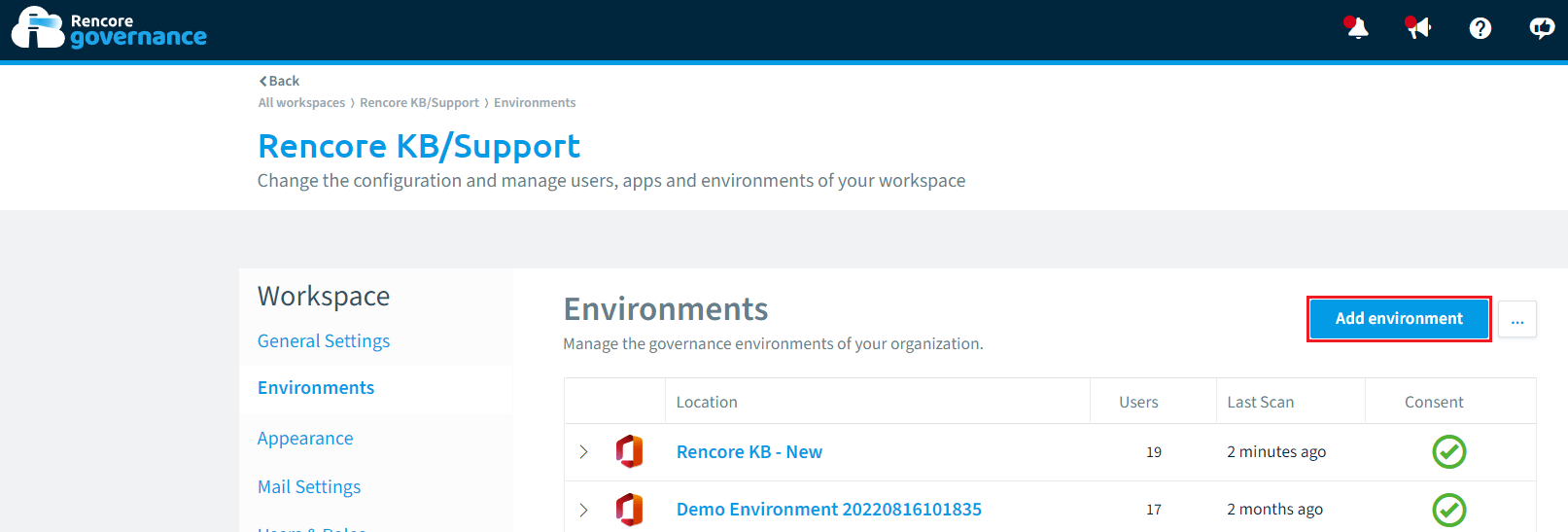
Task: Sort by the Location column header
Action: pyautogui.click(x=707, y=403)
